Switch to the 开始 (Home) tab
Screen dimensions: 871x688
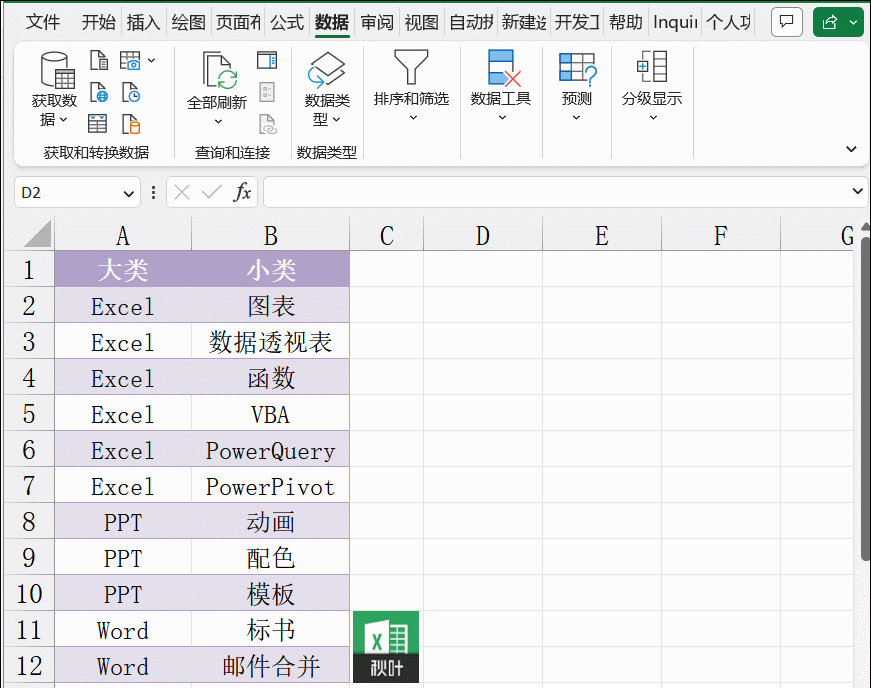(x=99, y=22)
